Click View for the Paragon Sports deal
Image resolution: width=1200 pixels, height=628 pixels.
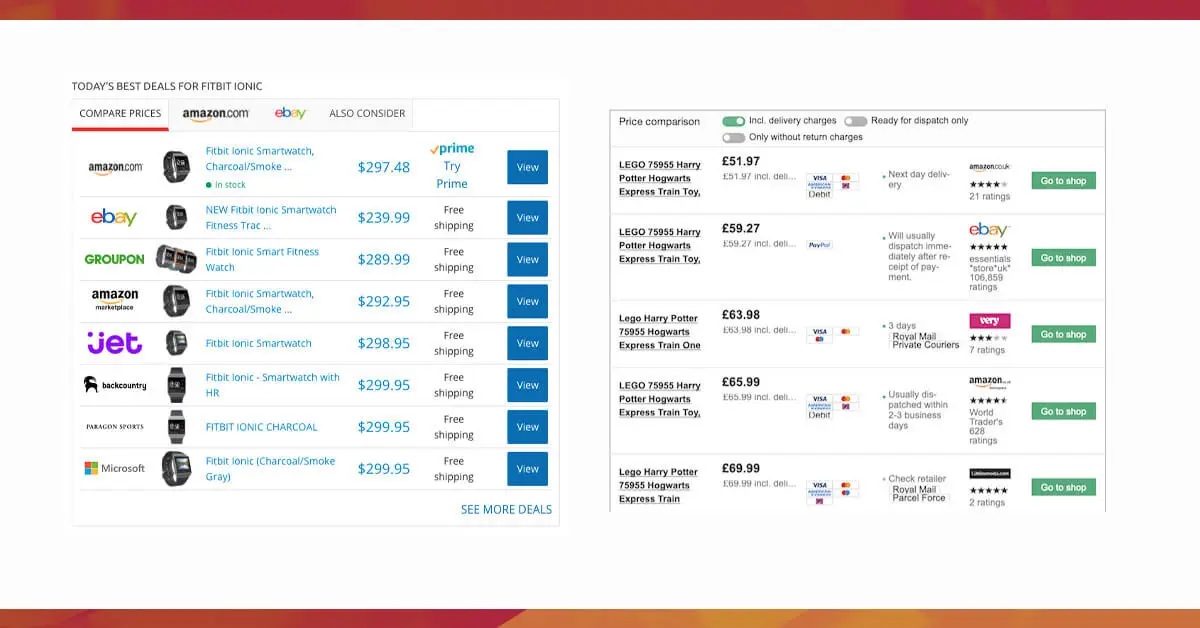pos(528,427)
